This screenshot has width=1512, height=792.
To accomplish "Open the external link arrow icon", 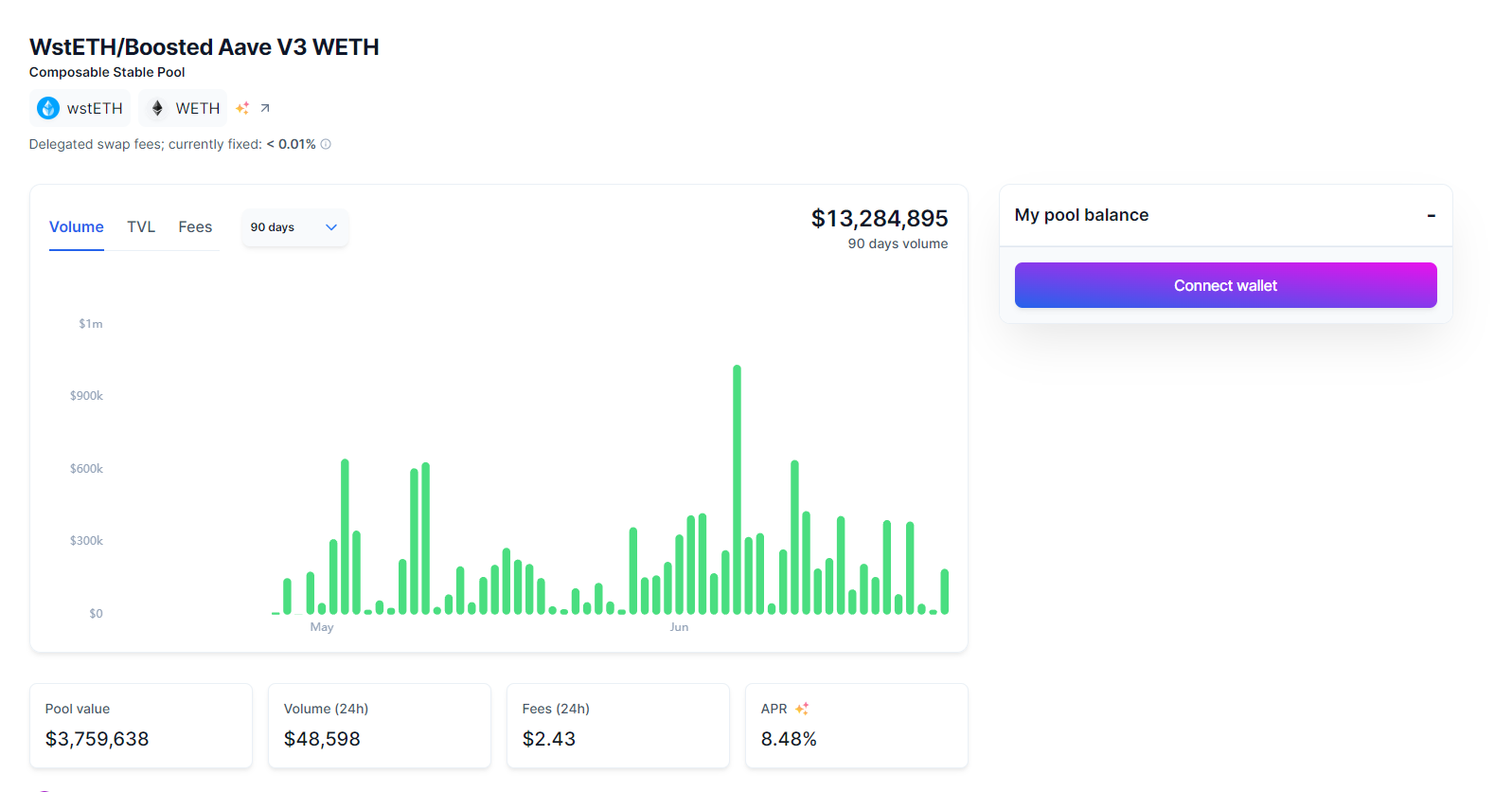I will pyautogui.click(x=265, y=108).
